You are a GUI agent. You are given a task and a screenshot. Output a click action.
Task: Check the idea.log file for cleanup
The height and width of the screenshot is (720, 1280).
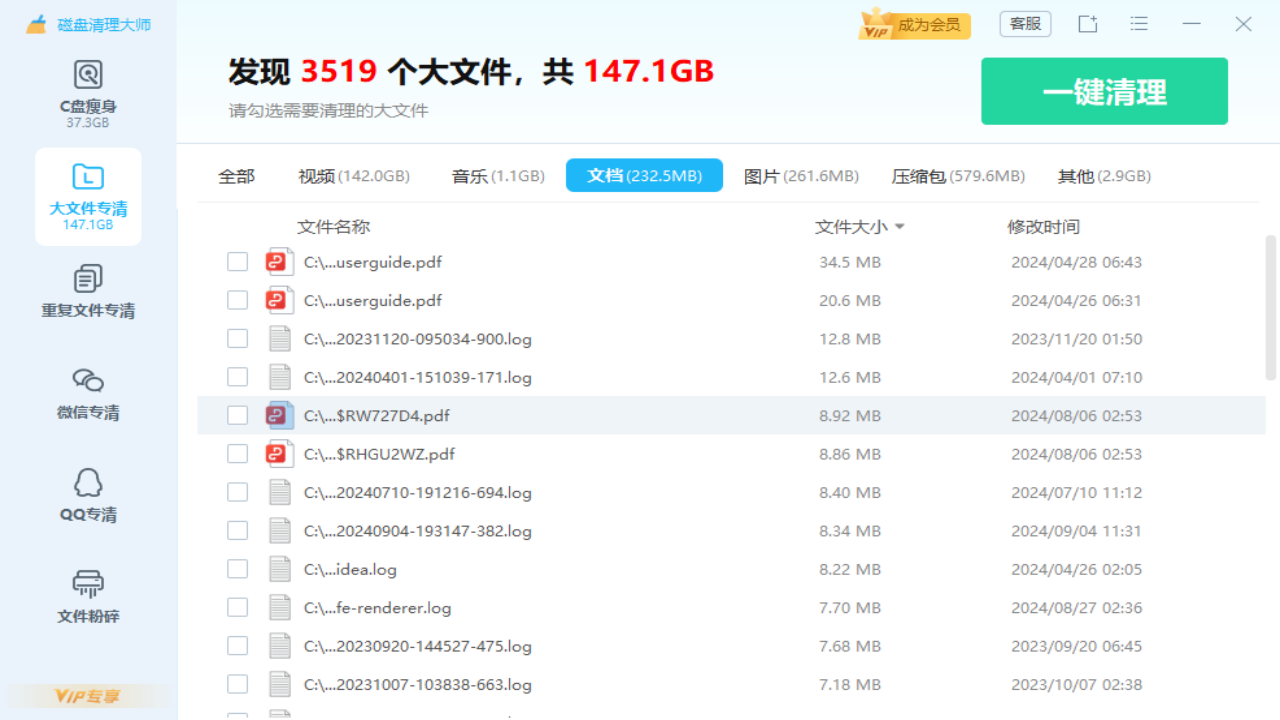[x=237, y=568]
